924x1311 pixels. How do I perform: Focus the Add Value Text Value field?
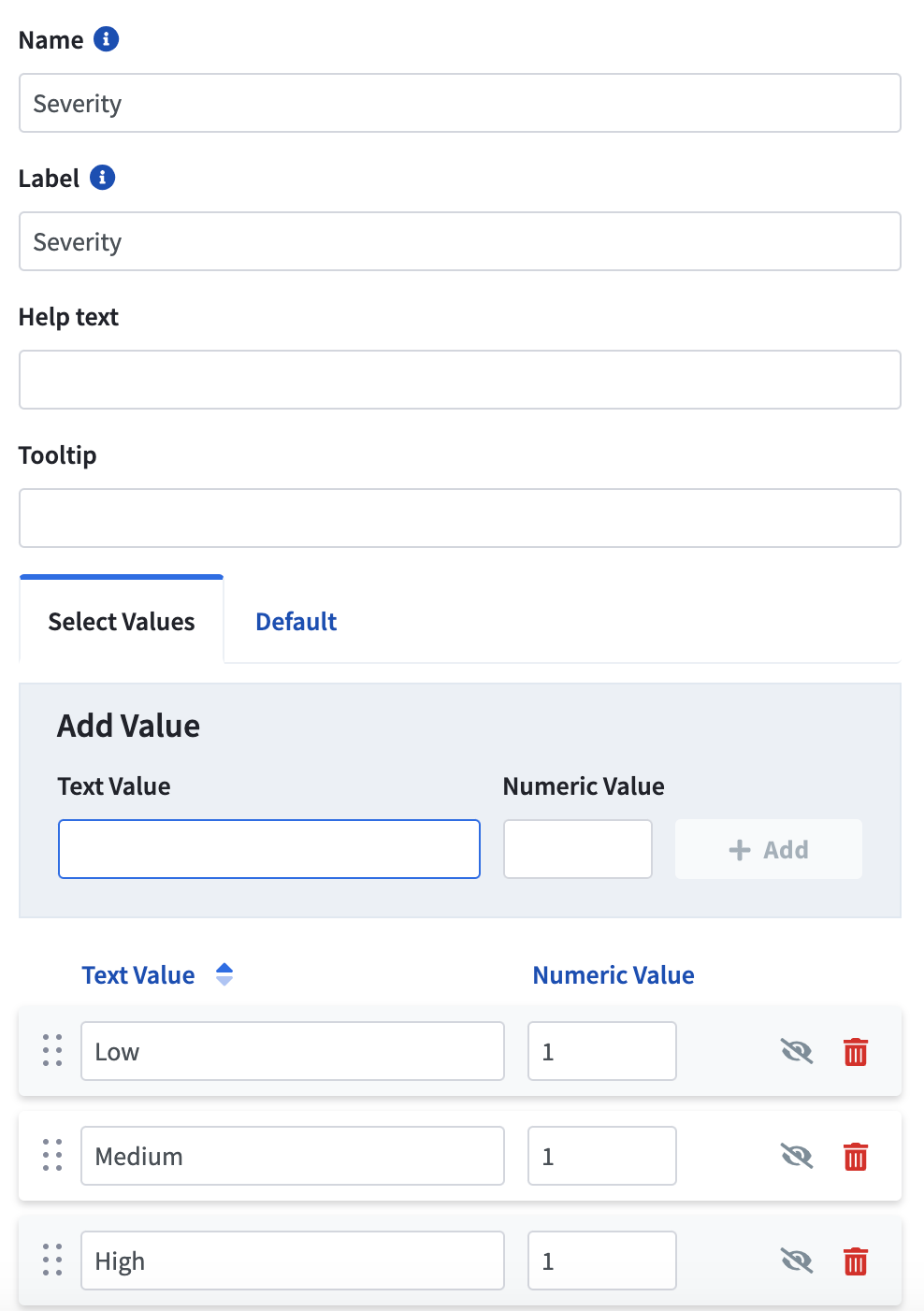tap(269, 849)
